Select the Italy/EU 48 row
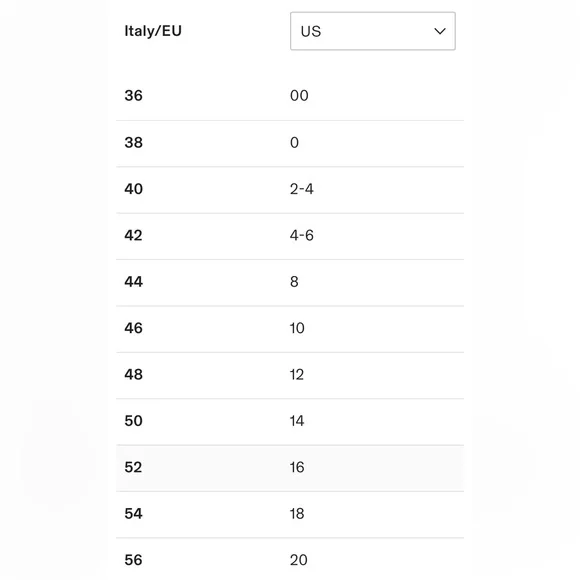This screenshot has height=580, width=580. [290, 375]
